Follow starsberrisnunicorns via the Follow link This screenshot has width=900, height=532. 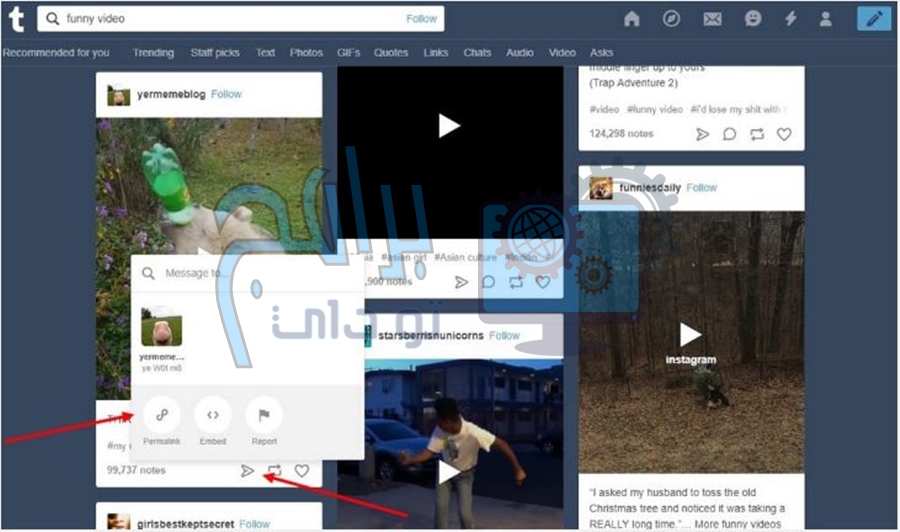(504, 336)
